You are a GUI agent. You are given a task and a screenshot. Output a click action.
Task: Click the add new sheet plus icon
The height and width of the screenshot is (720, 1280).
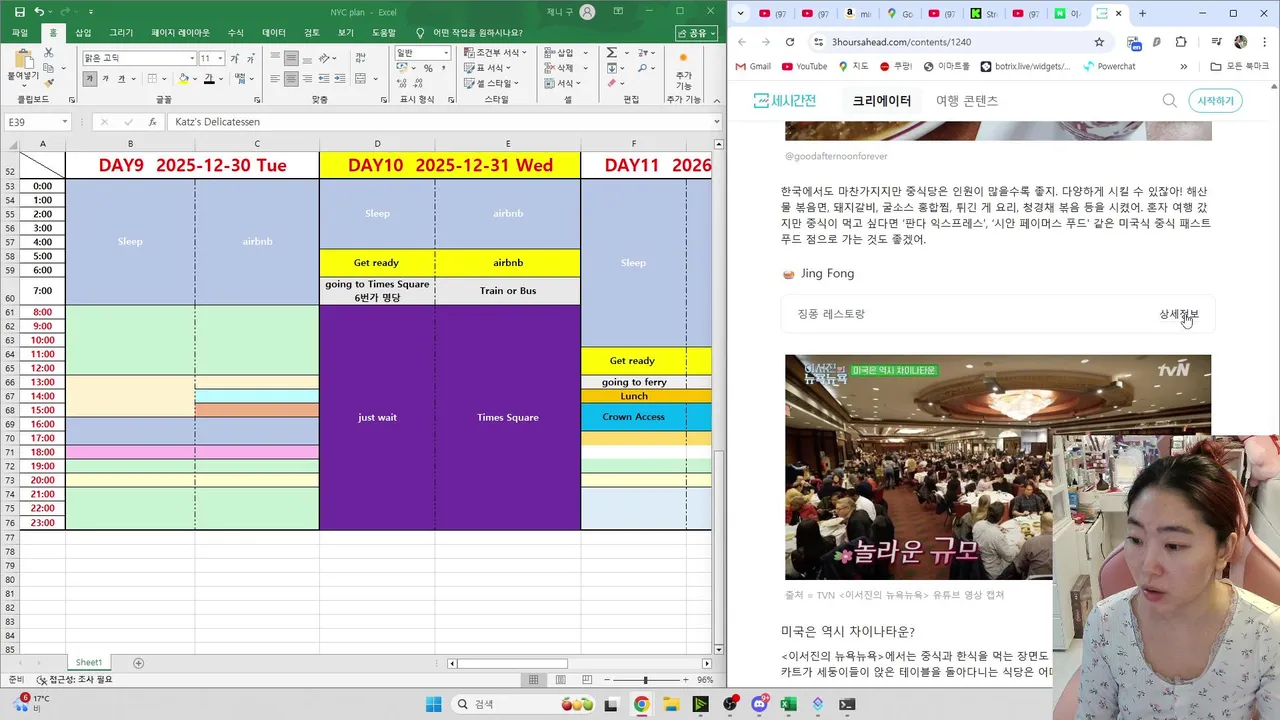coord(139,663)
